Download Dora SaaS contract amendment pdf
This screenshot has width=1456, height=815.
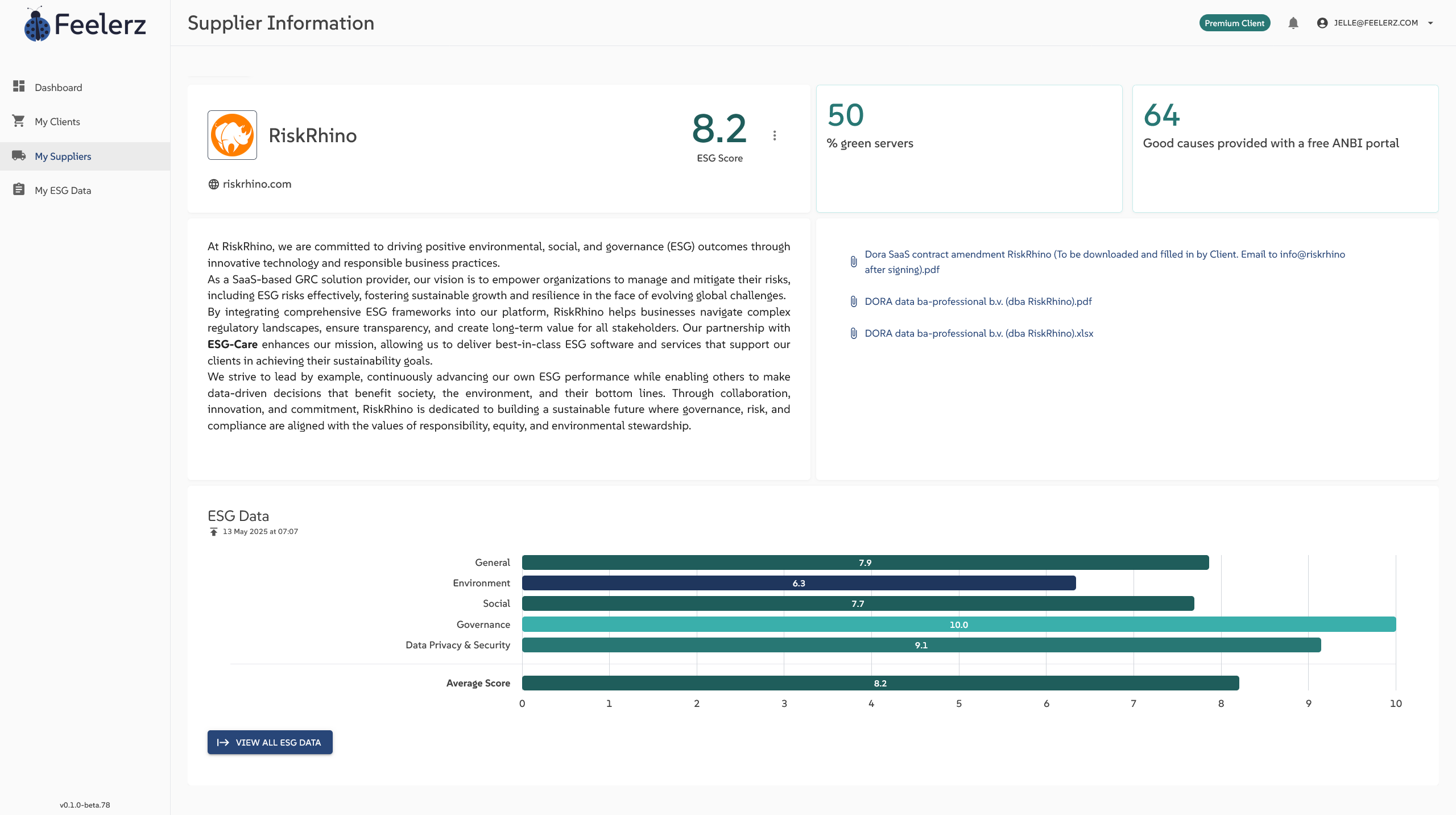coord(1105,262)
